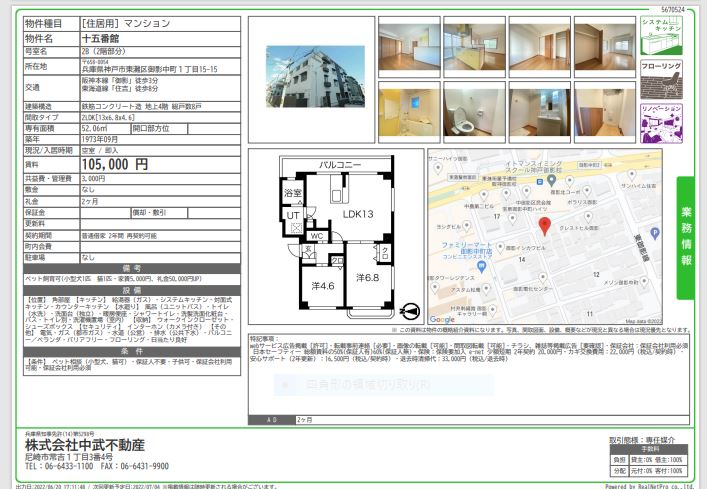Click the システムキッチン feature icon
The height and width of the screenshot is (489, 707).
coord(661,36)
